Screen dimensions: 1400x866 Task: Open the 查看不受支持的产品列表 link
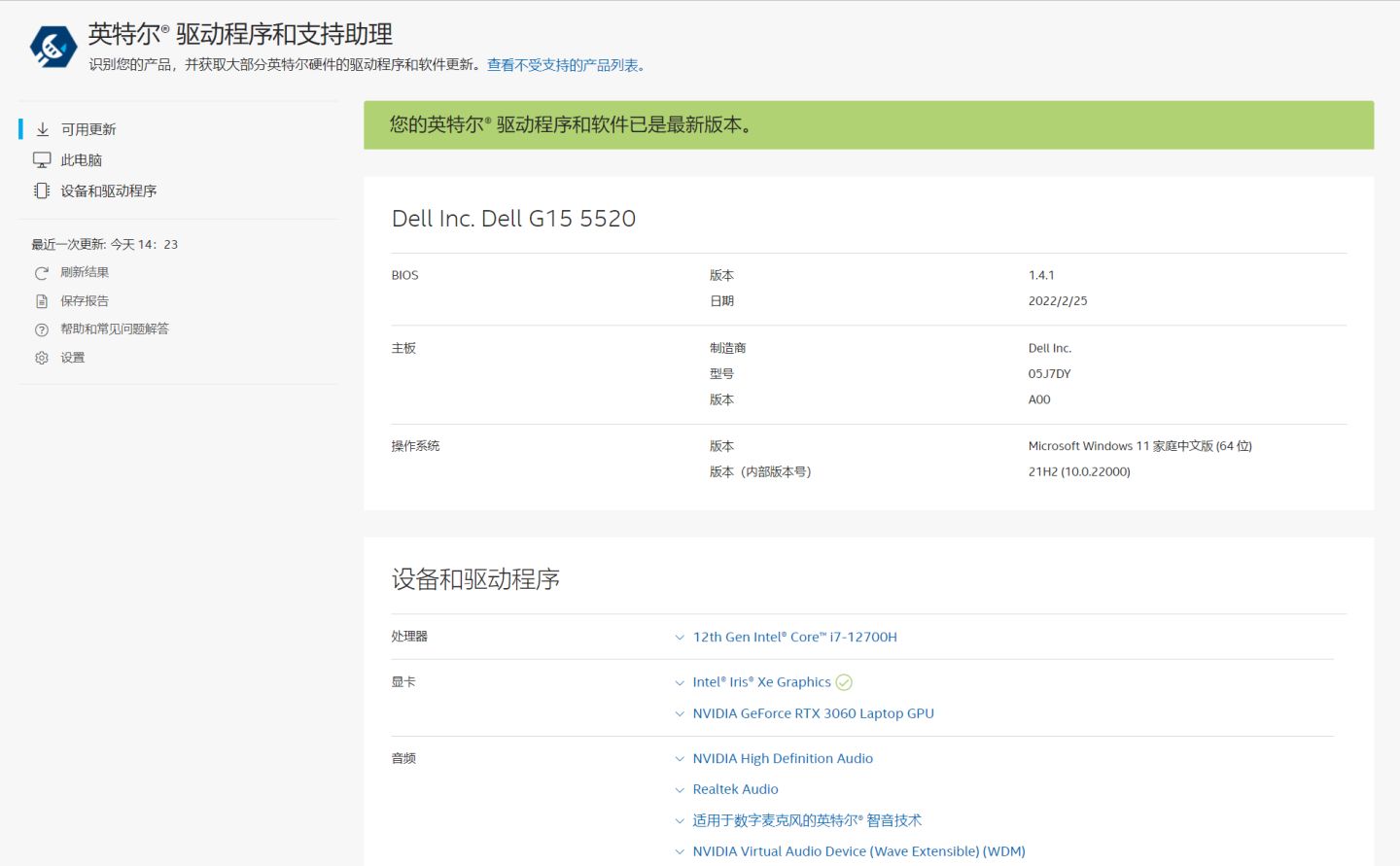click(x=564, y=64)
